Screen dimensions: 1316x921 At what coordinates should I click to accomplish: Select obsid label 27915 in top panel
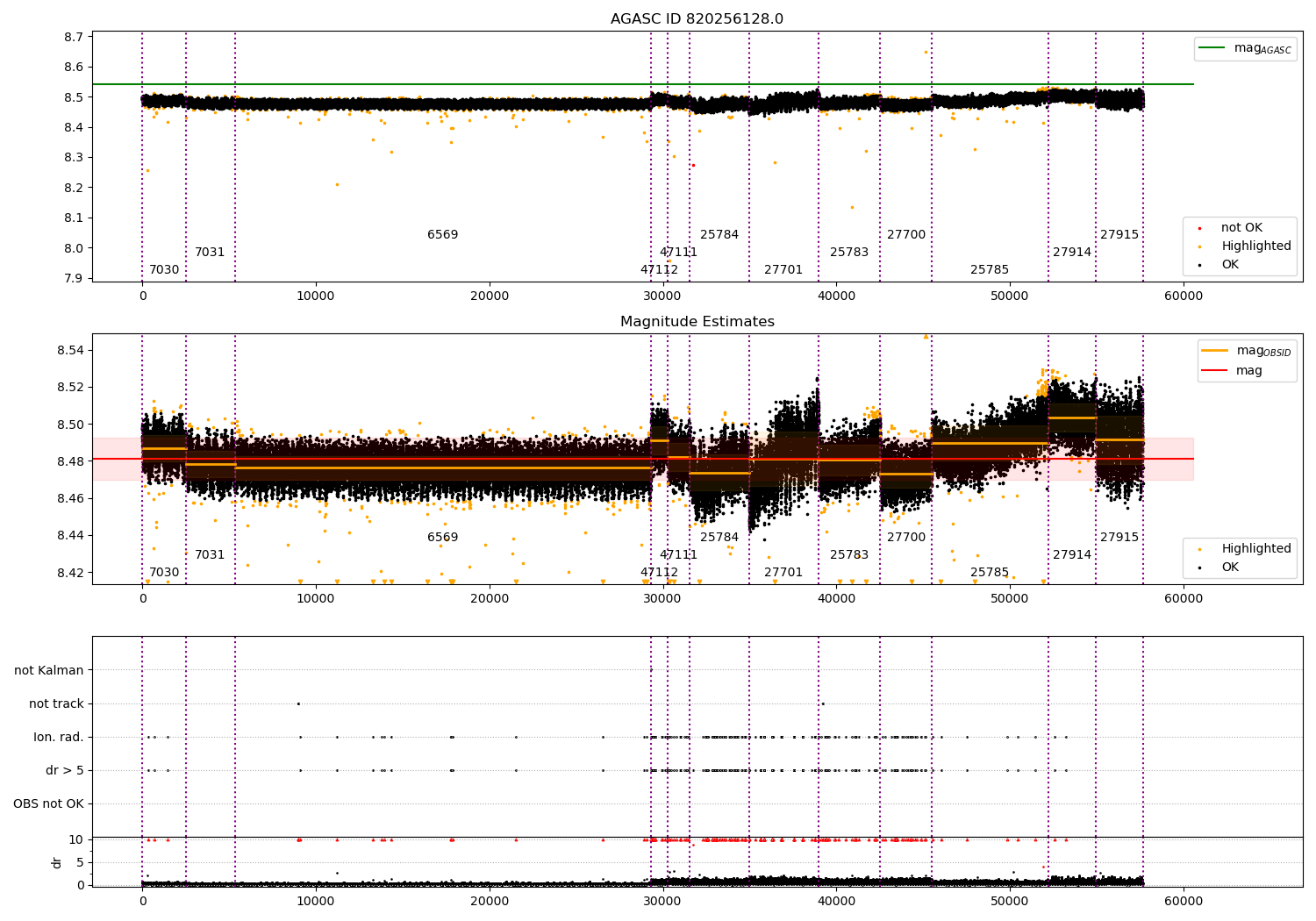[x=1119, y=235]
